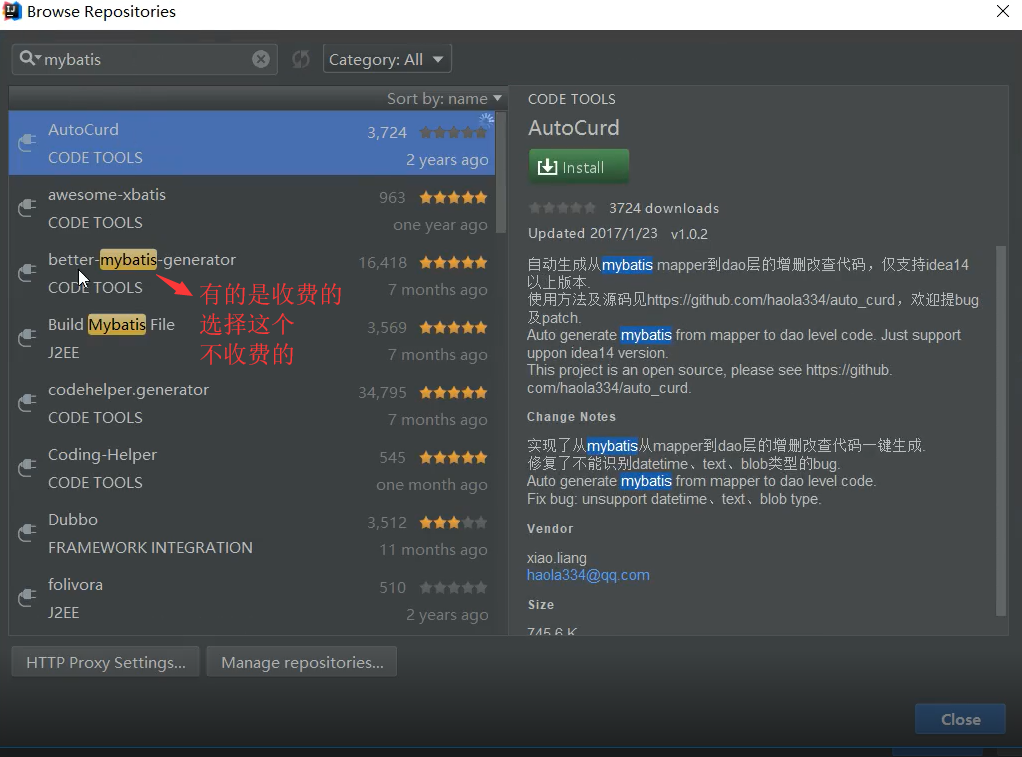Click the better-mybatis-generator plugin icon
This screenshot has height=757, width=1022.
point(27,273)
